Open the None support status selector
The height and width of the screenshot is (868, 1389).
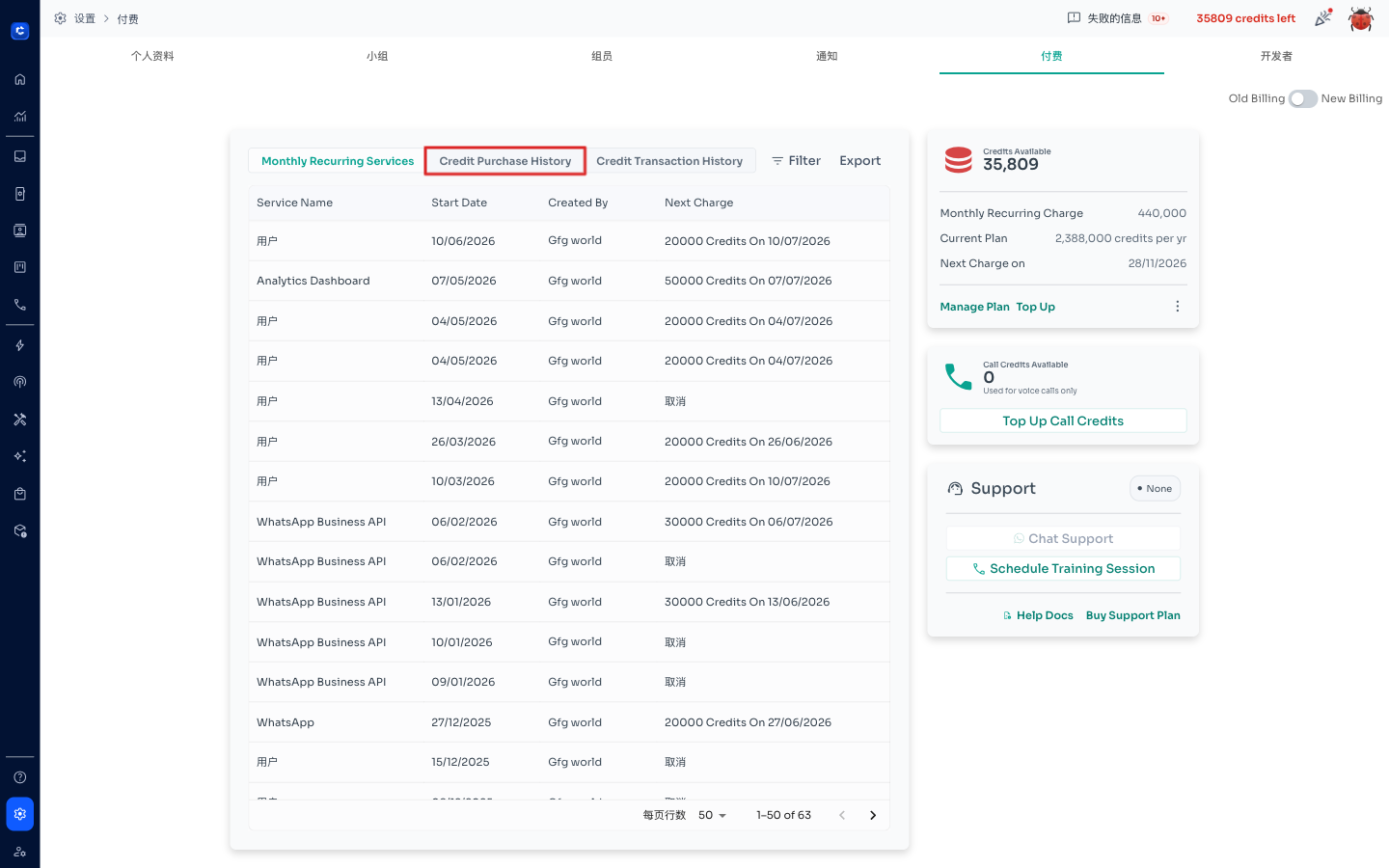(x=1155, y=489)
